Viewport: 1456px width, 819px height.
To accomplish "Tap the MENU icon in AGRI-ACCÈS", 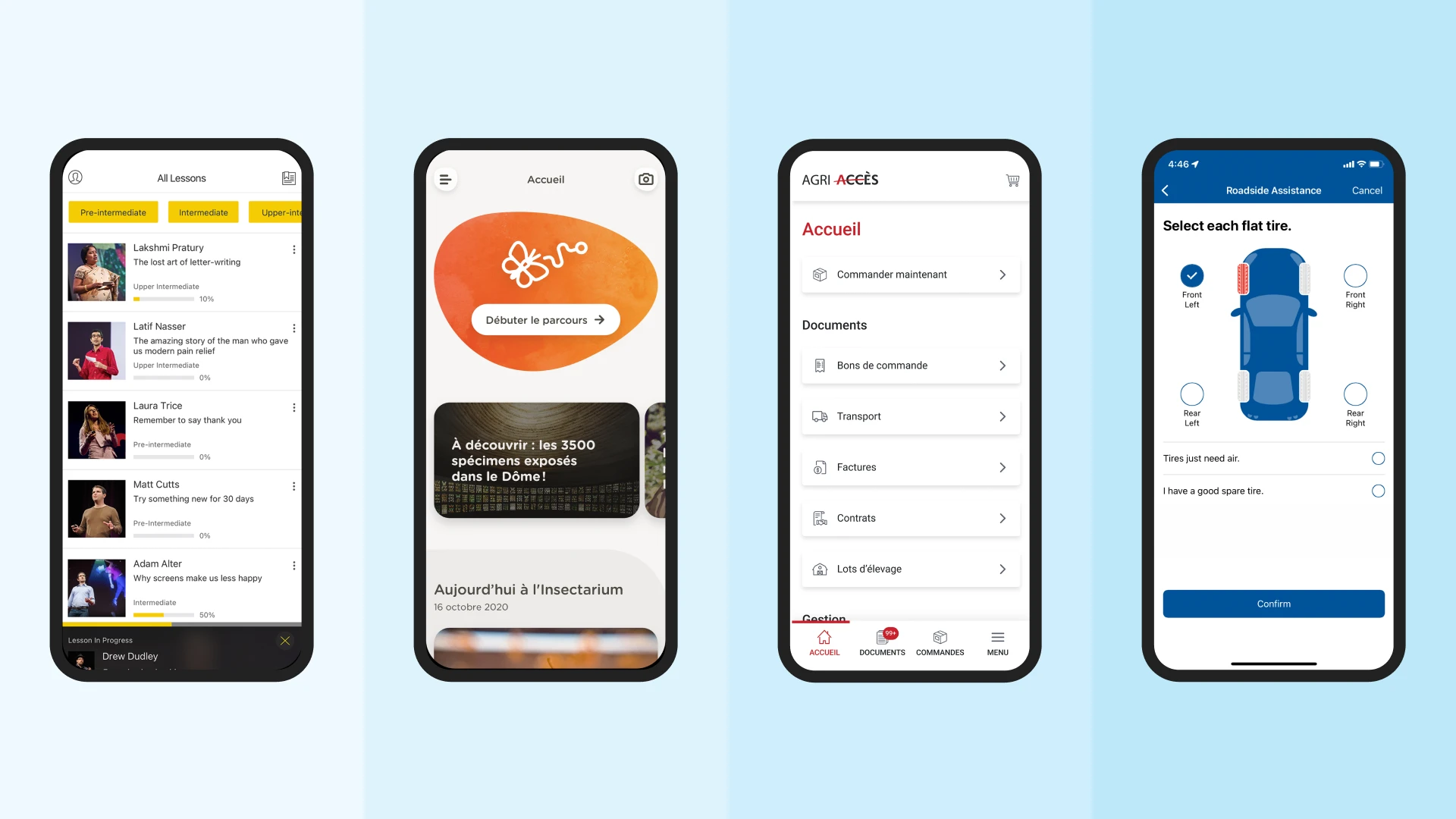I will click(997, 642).
